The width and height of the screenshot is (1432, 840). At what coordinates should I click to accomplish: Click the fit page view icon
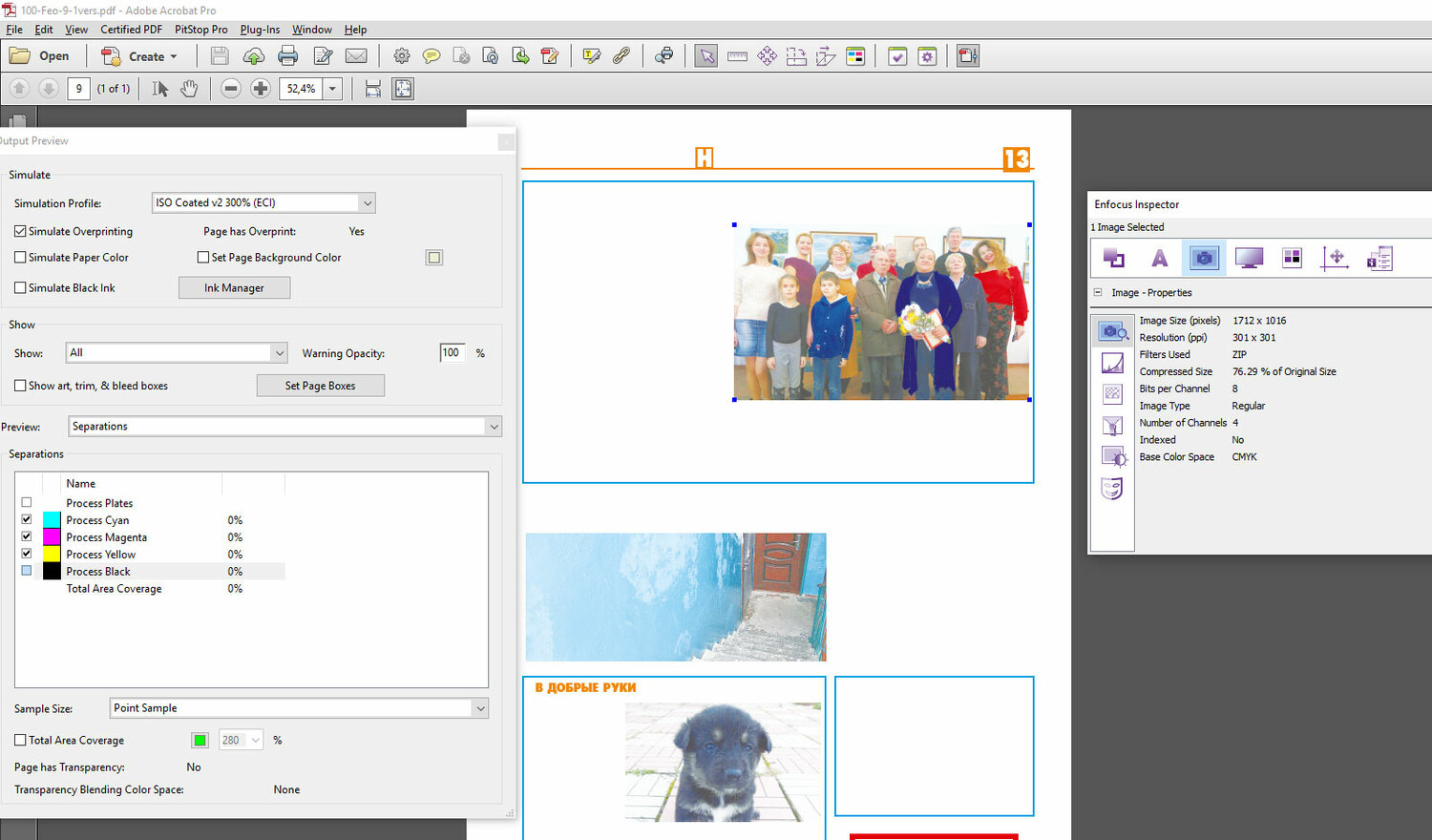403,89
